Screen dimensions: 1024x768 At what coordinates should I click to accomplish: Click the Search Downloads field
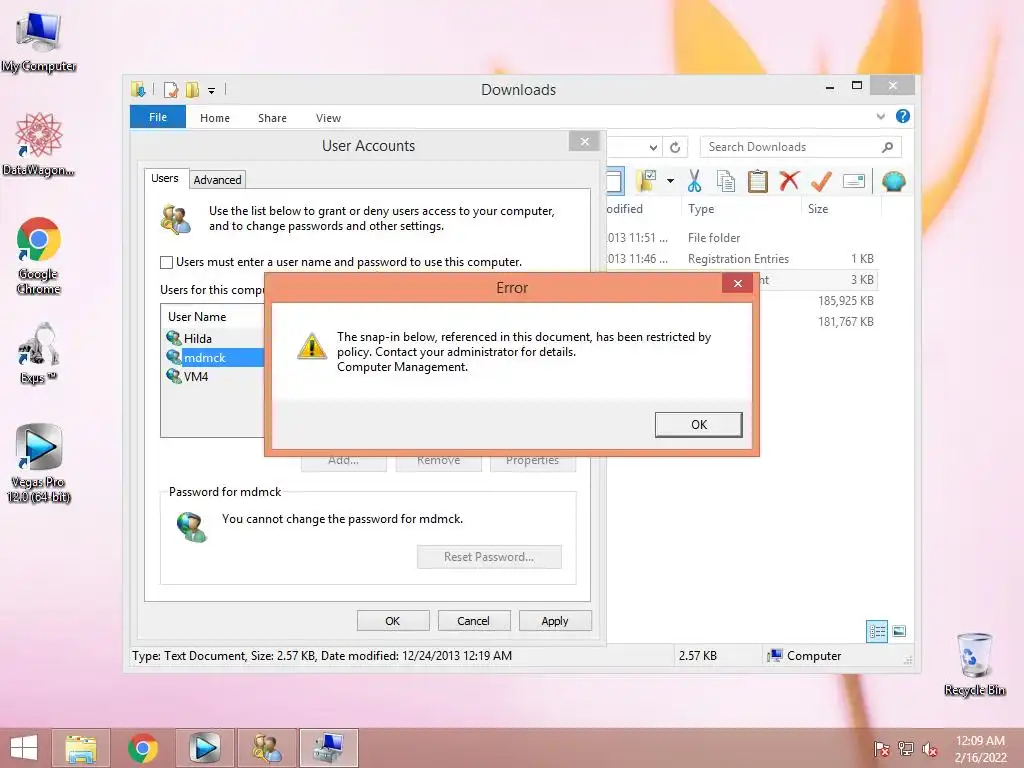[x=801, y=147]
